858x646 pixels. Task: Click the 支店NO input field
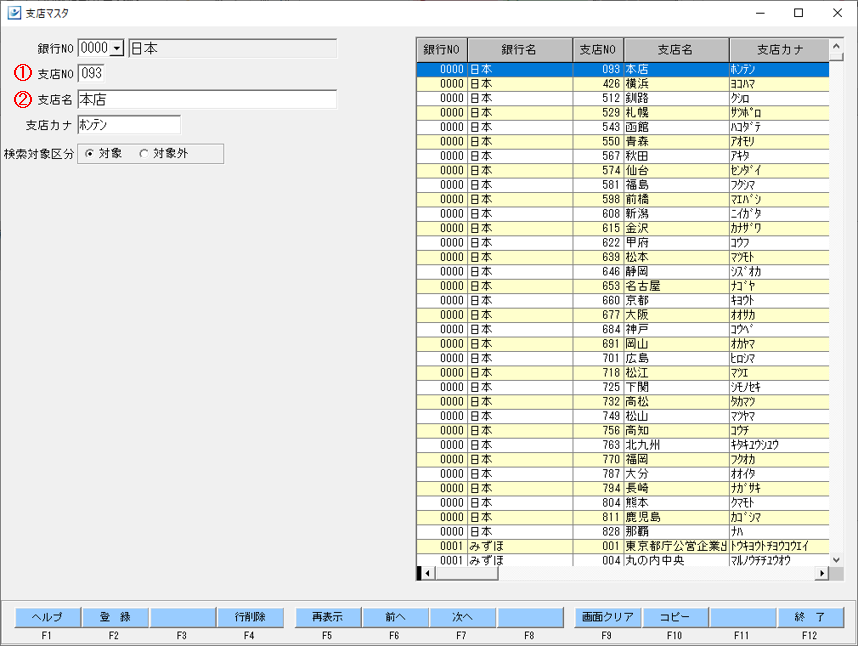pos(91,73)
